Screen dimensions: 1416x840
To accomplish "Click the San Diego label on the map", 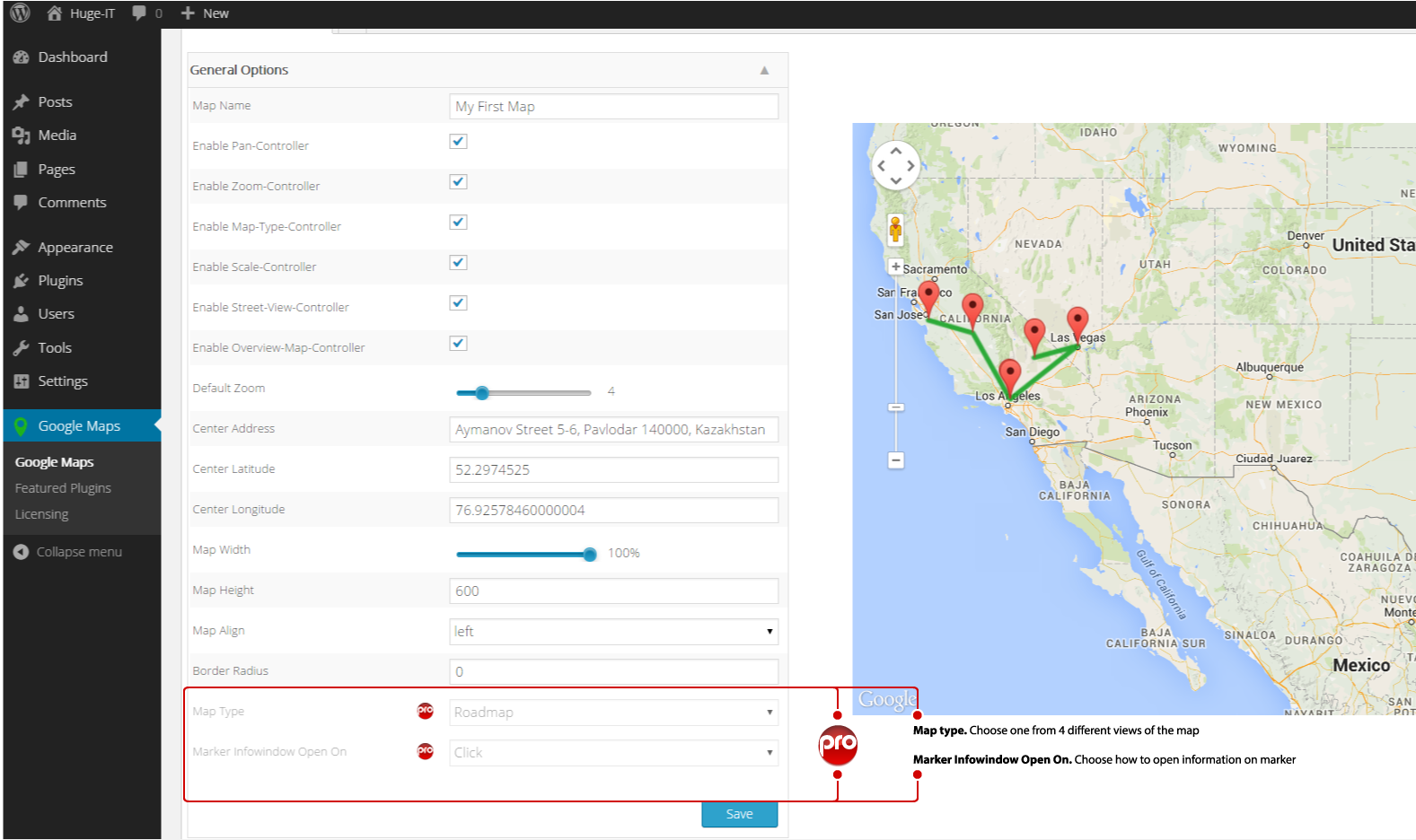I will 1033,432.
